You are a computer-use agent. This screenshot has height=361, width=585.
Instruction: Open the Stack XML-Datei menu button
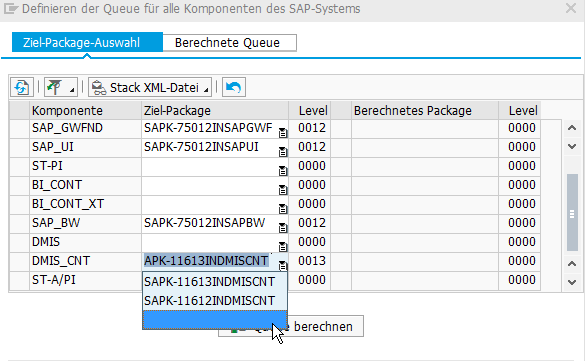(150, 87)
